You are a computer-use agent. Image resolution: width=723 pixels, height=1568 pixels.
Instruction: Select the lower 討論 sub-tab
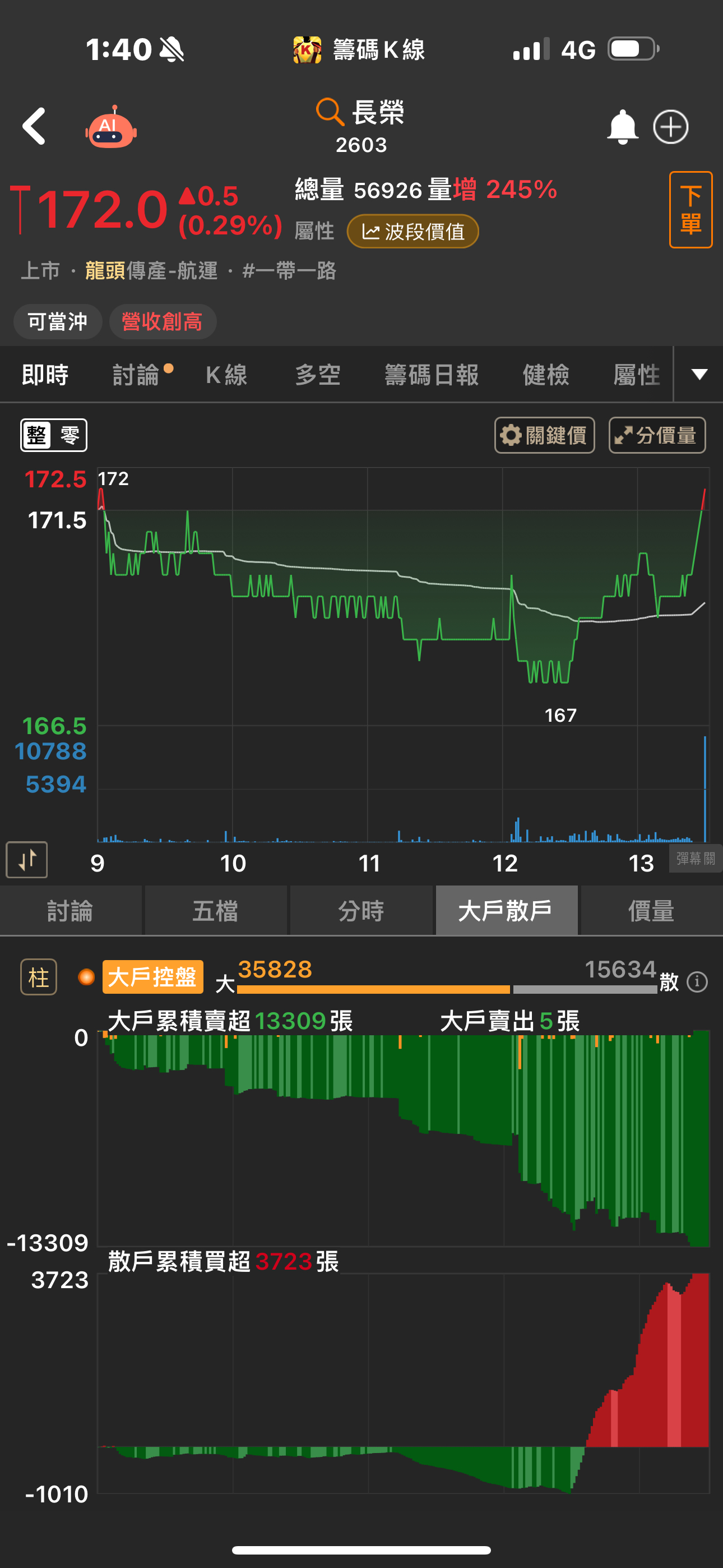click(71, 911)
